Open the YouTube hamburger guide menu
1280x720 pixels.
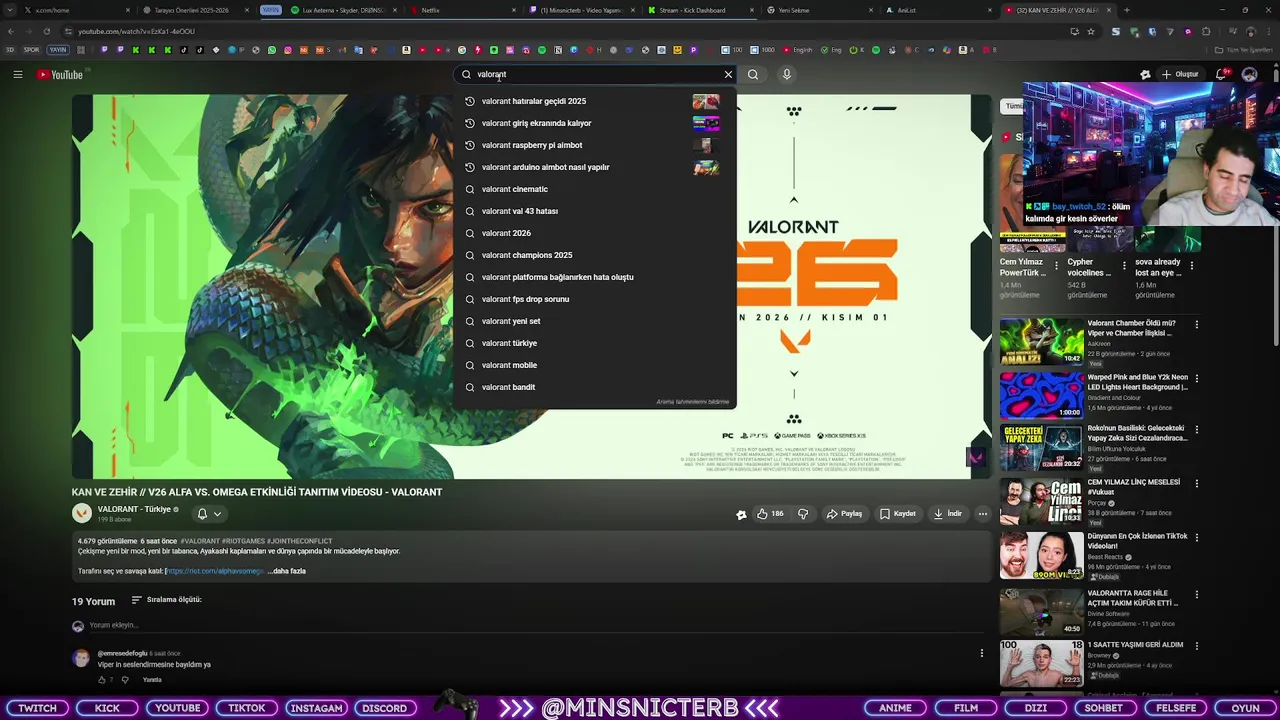coord(18,74)
